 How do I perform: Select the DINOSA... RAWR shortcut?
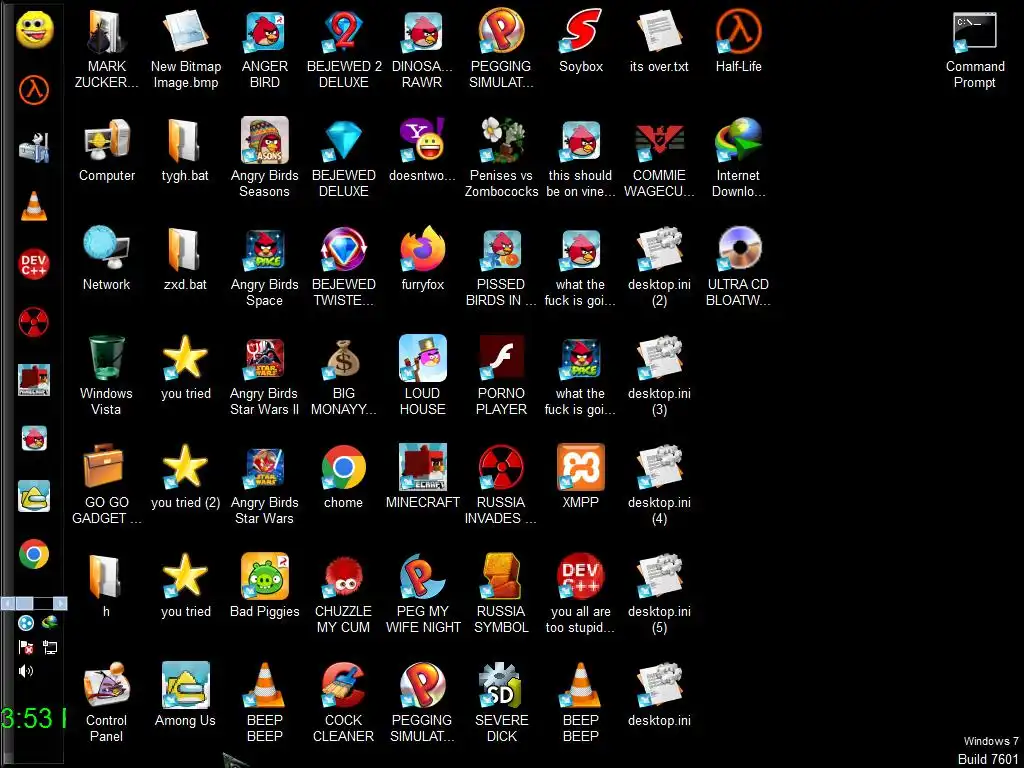pos(423,49)
